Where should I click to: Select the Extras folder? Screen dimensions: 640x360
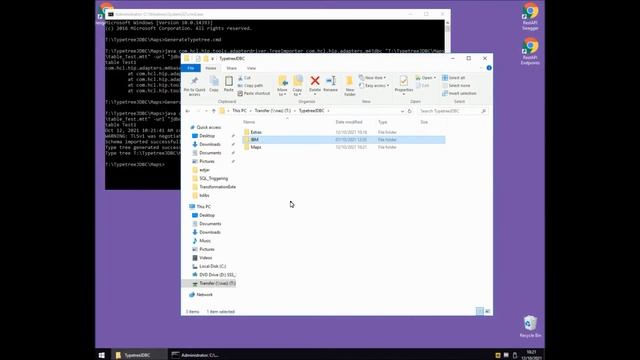tap(344, 132)
